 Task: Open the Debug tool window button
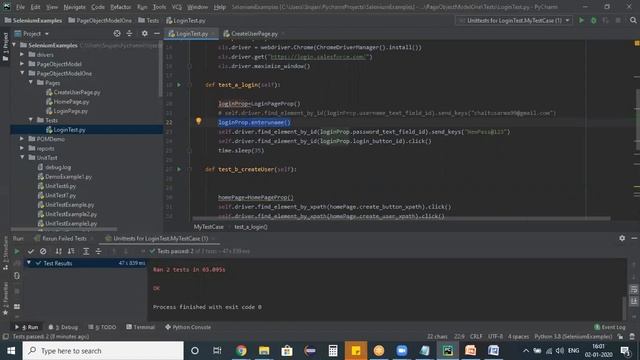coord(63,327)
